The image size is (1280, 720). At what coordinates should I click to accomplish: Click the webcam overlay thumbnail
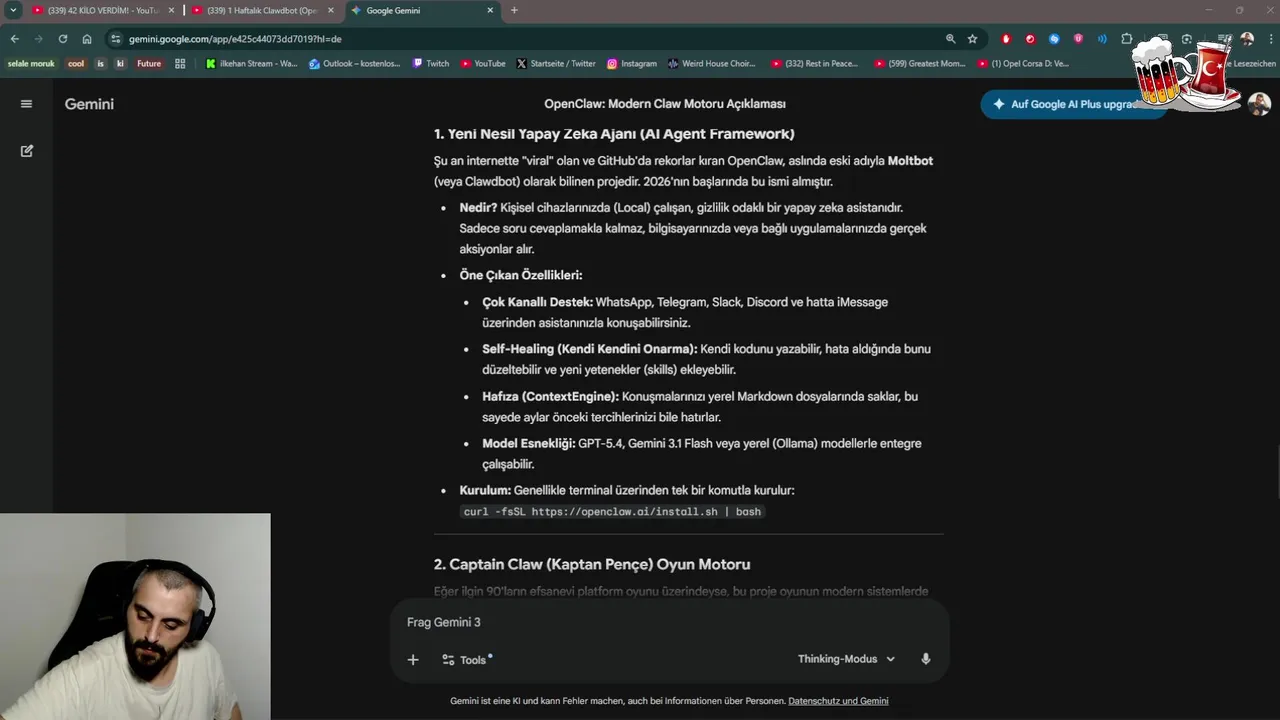(135, 617)
